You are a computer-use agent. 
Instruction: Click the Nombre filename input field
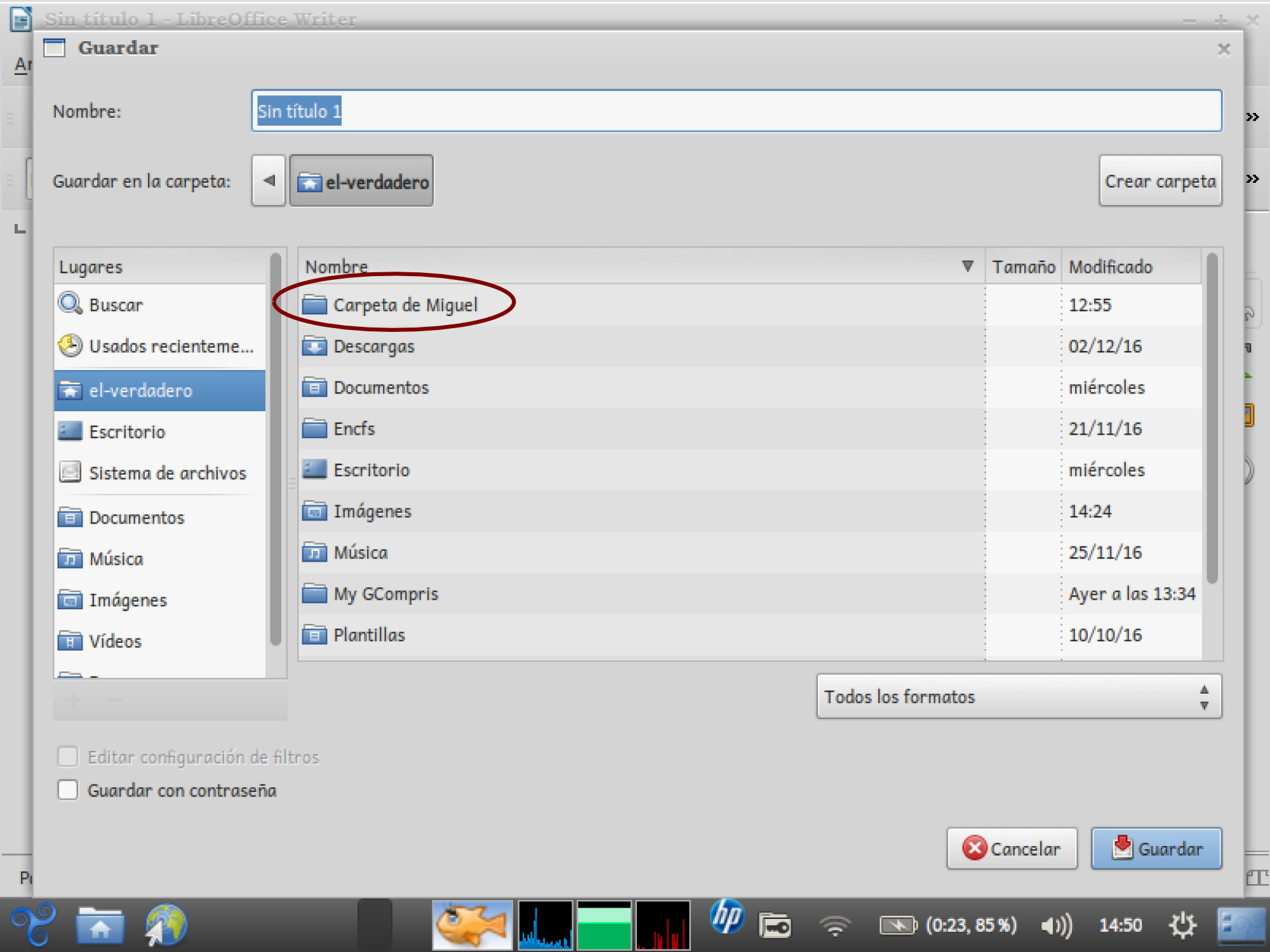tap(737, 111)
